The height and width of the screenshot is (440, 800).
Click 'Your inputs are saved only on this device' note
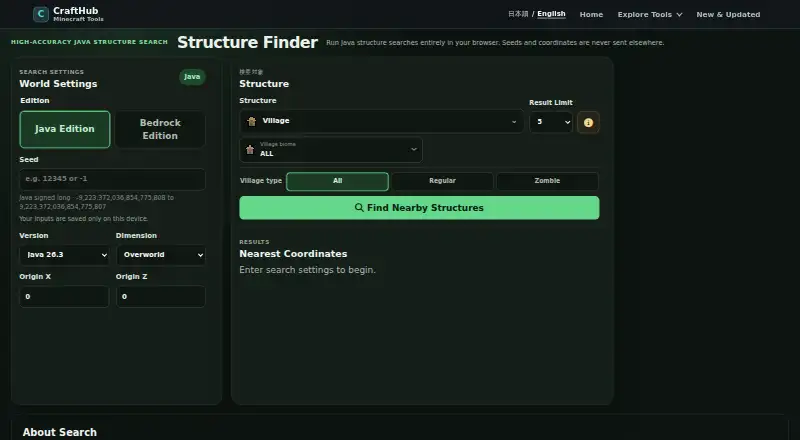(x=84, y=218)
